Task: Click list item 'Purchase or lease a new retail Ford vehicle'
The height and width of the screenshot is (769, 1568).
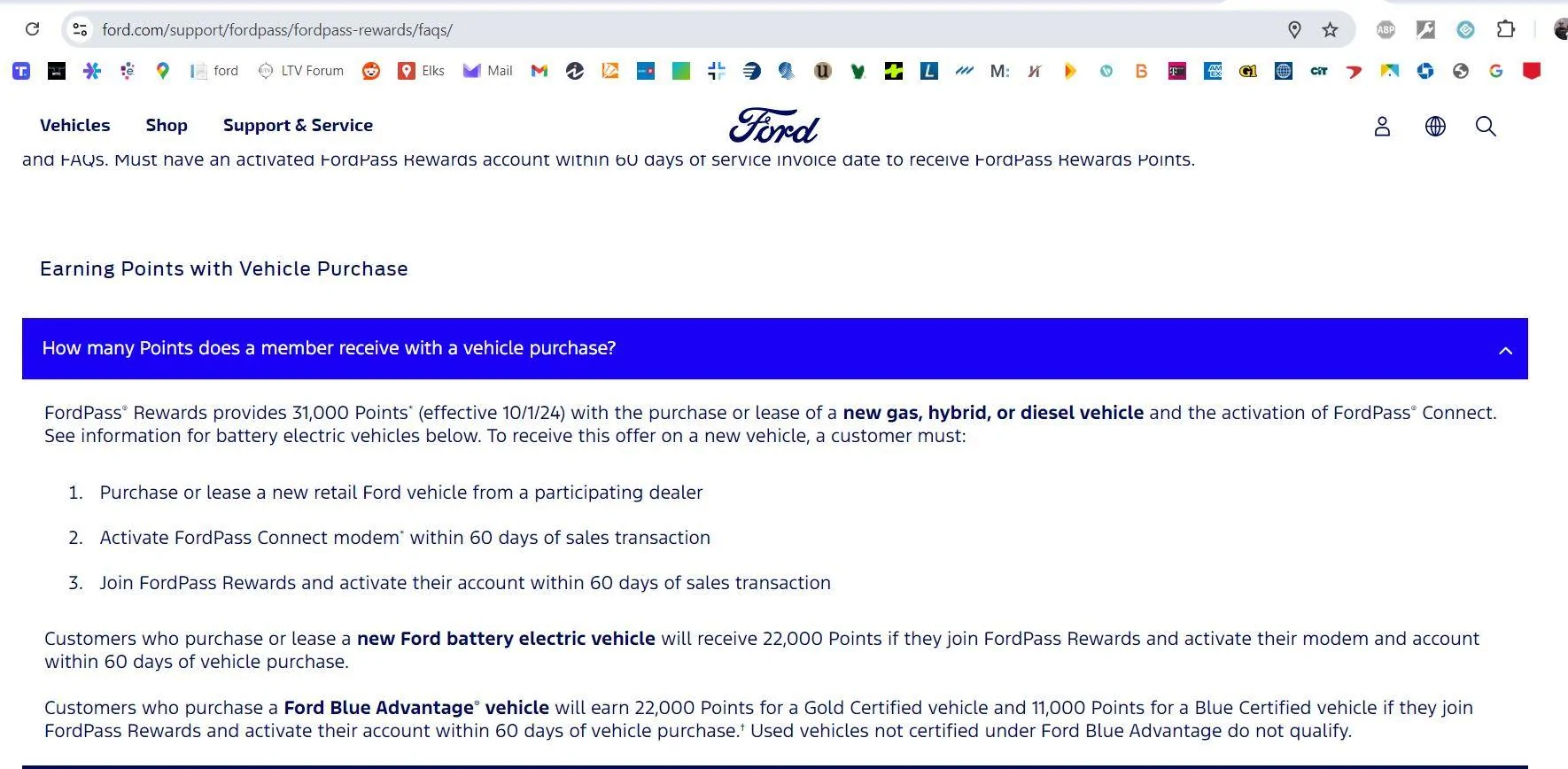Action: tap(401, 493)
